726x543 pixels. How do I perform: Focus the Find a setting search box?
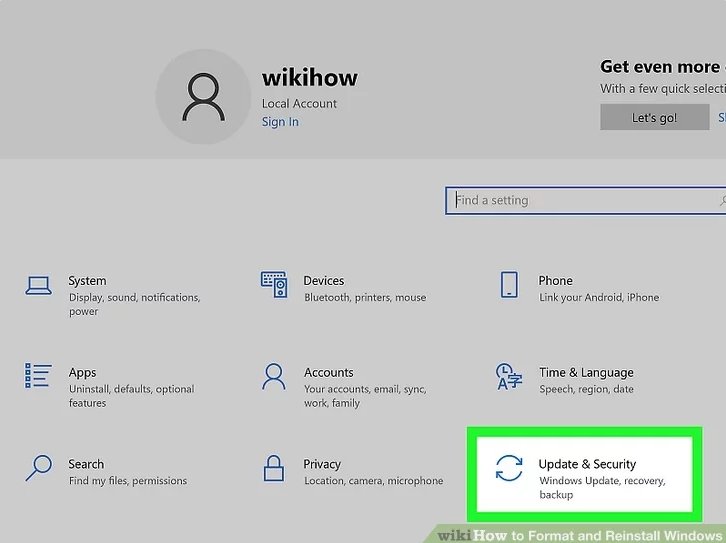pyautogui.click(x=585, y=200)
